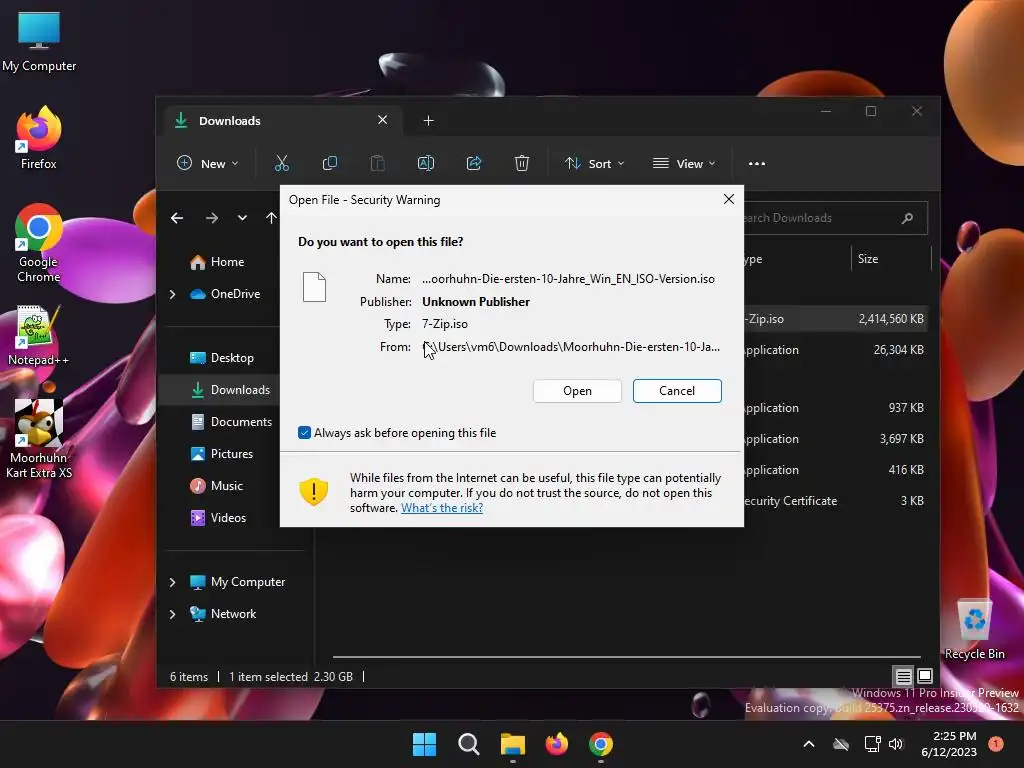1024x768 pixels.
Task: Select the row sized 2,414,560 KB
Action: [835, 319]
